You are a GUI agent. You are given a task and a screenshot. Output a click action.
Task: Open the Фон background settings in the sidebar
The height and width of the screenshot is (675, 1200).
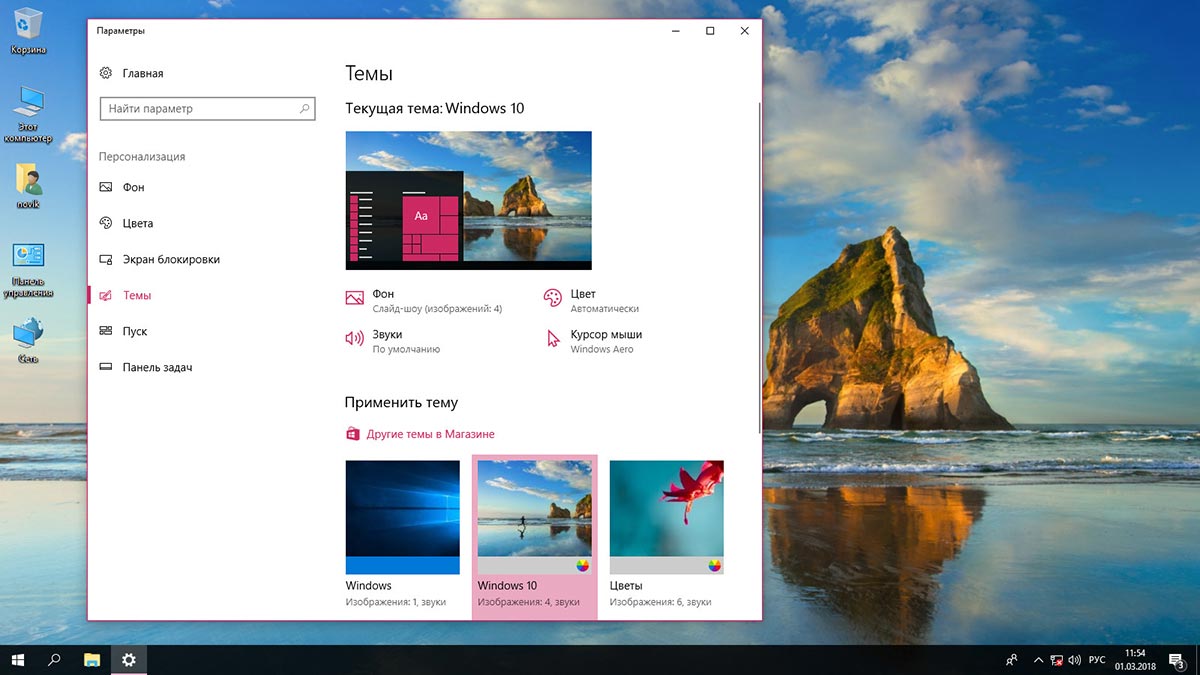tap(133, 187)
